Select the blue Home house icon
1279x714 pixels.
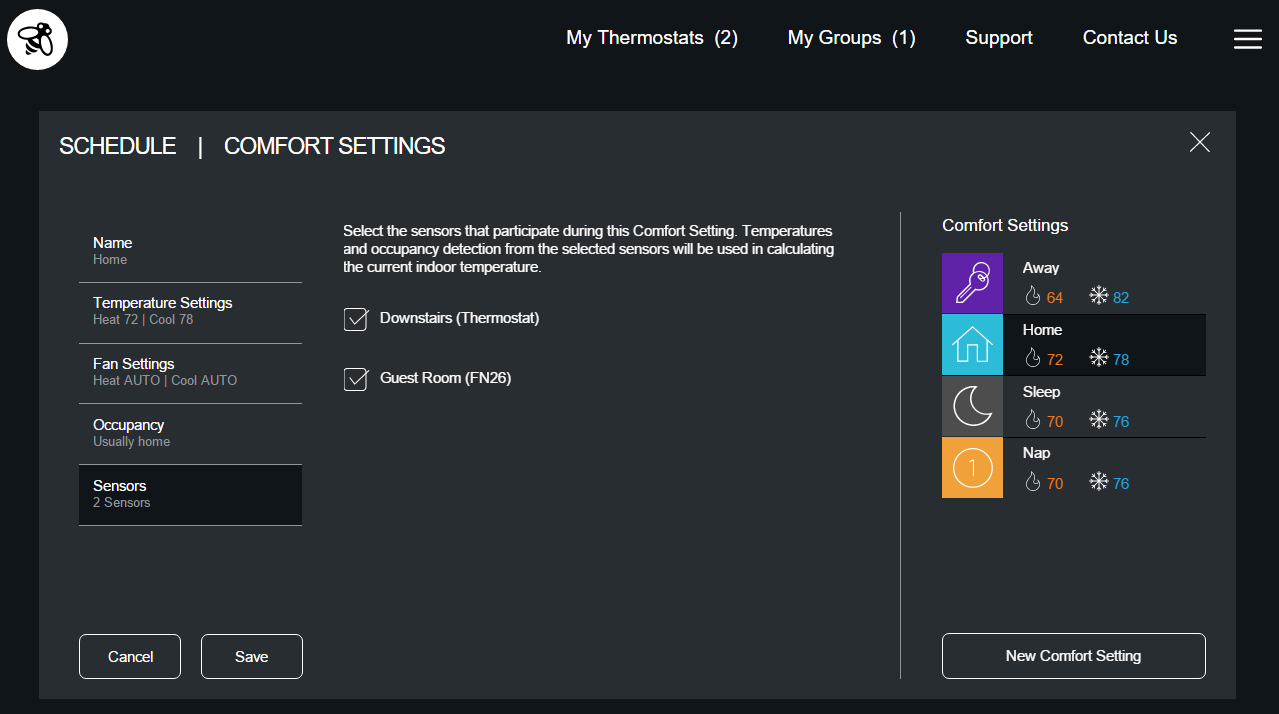pos(972,345)
